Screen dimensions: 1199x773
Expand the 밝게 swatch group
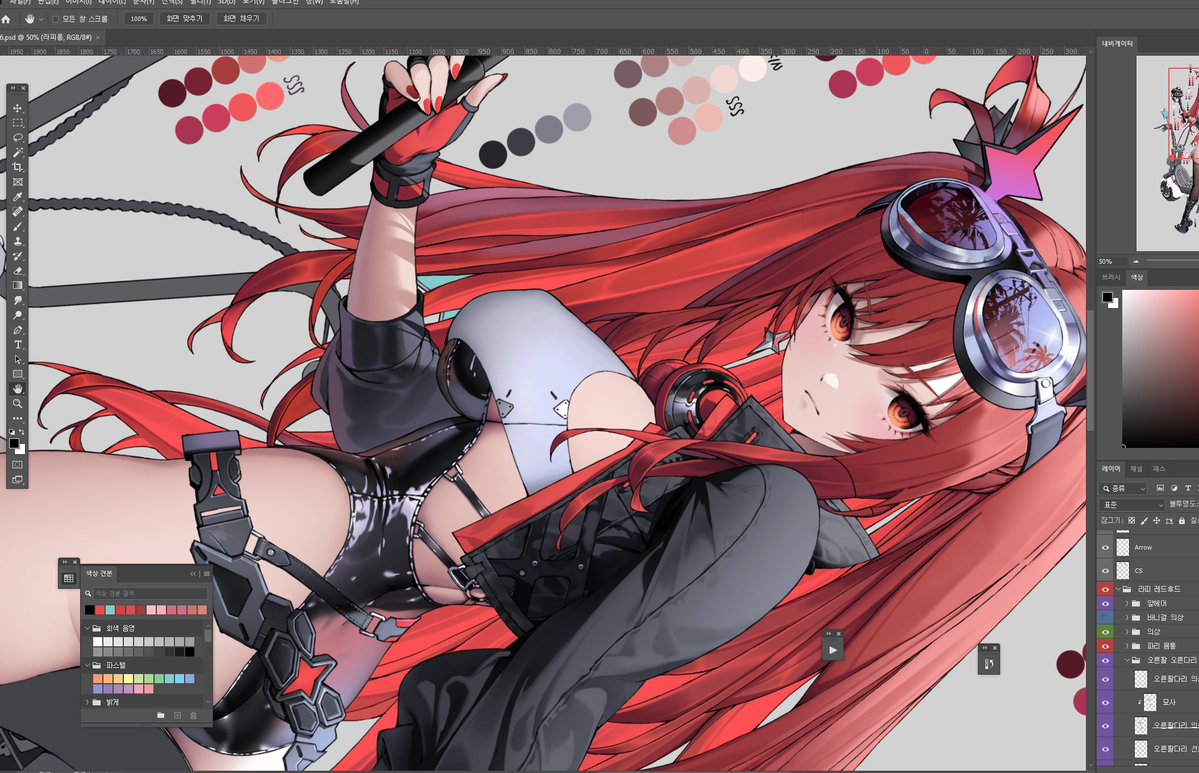tap(87, 702)
